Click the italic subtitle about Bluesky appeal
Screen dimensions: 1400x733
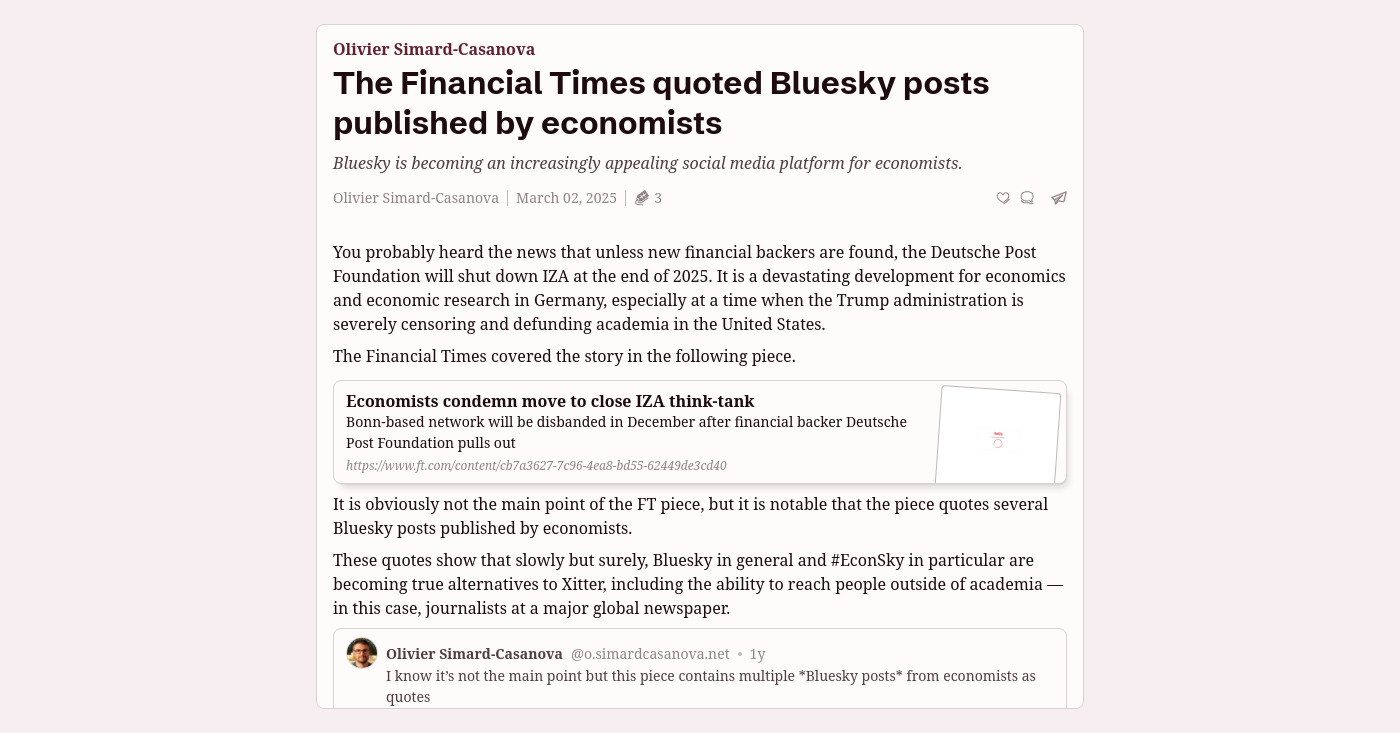coord(647,163)
